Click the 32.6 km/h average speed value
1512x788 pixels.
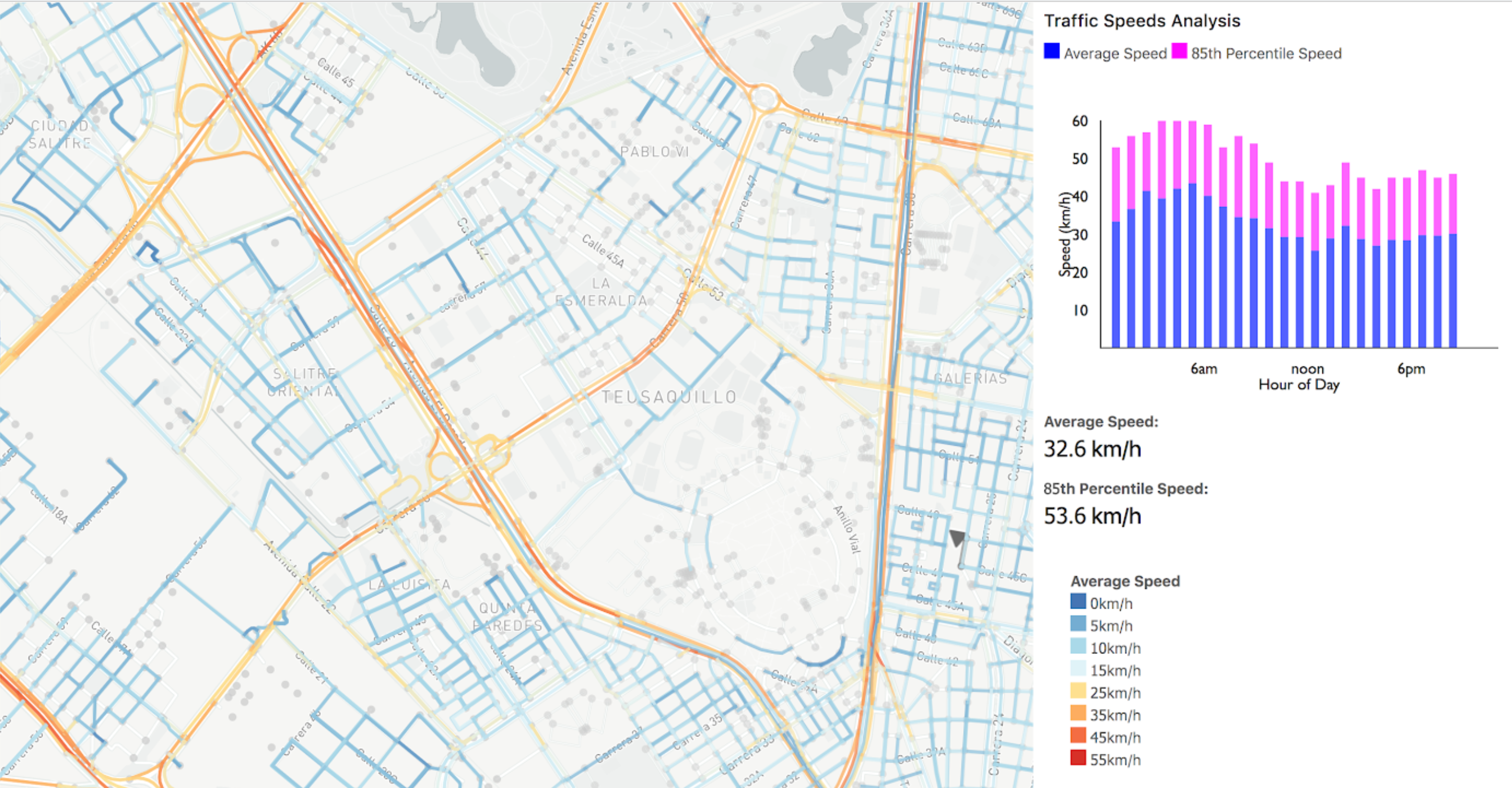[x=1092, y=449]
